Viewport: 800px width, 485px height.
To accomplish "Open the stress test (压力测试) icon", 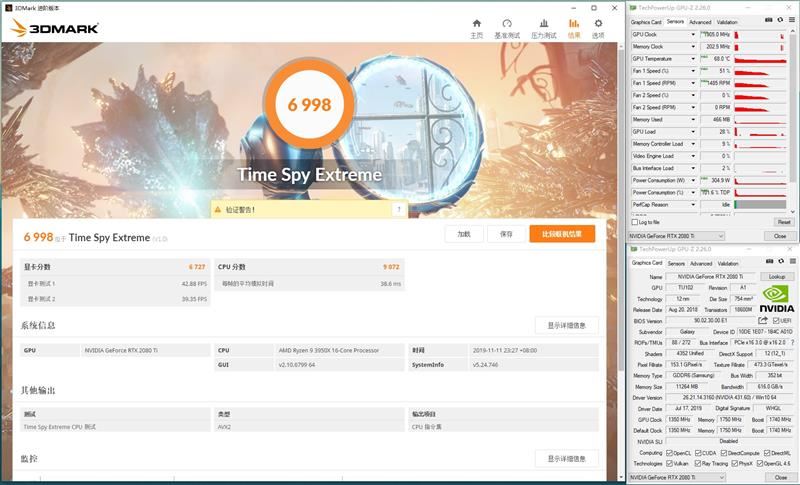I will point(544,23).
